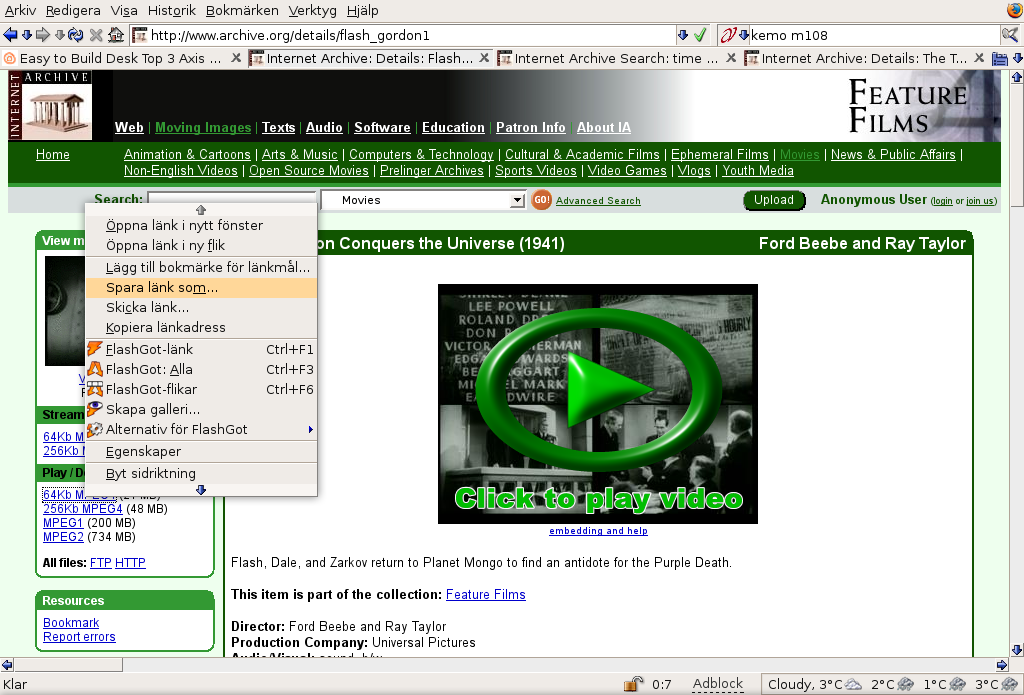Click the 'Cloudy, 3°C' weather icon
The width and height of the screenshot is (1024, 695).
click(x=853, y=685)
